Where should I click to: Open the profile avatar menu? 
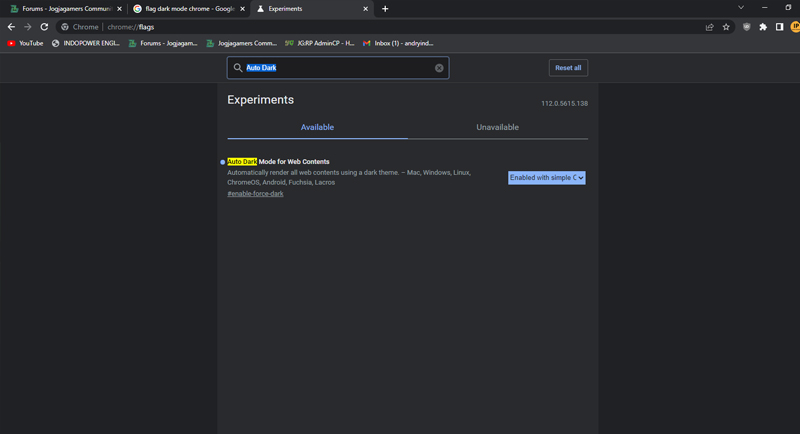click(x=795, y=27)
